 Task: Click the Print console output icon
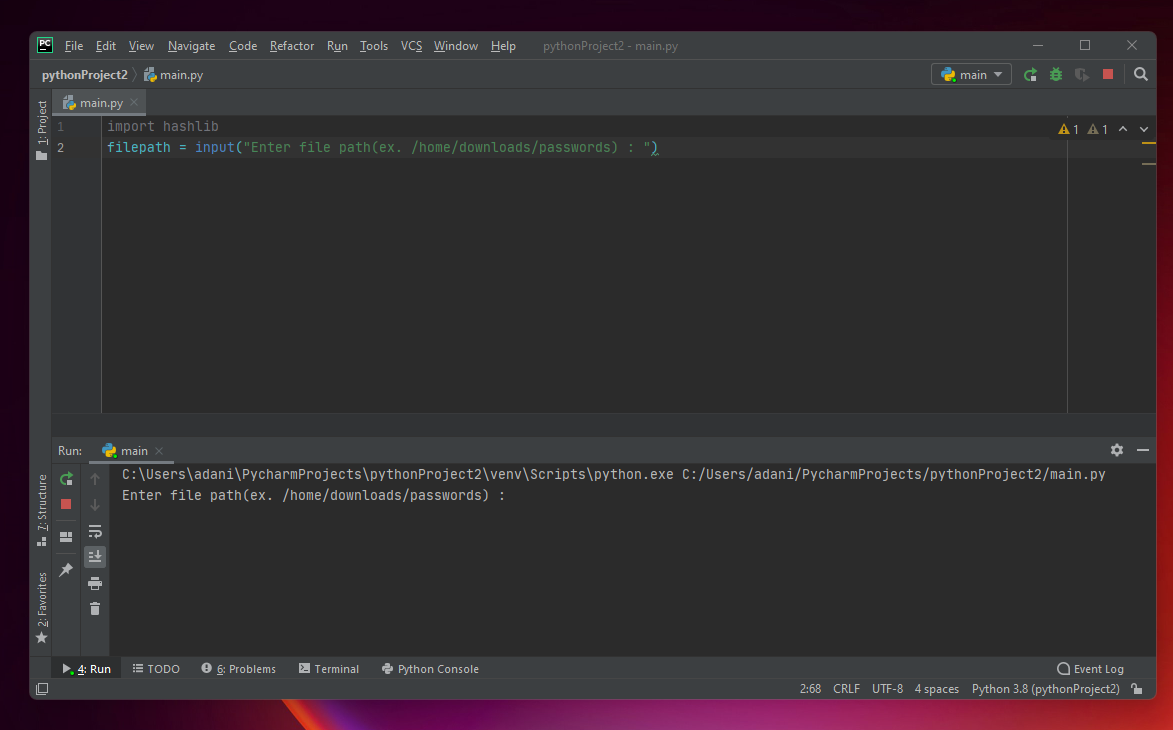point(95,583)
